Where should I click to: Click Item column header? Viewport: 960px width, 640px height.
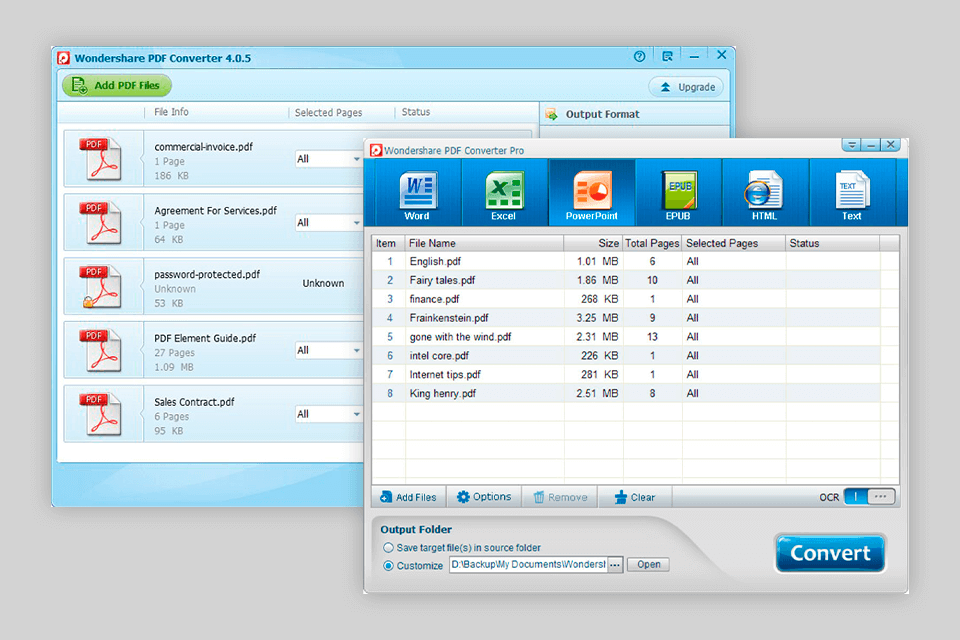[386, 243]
